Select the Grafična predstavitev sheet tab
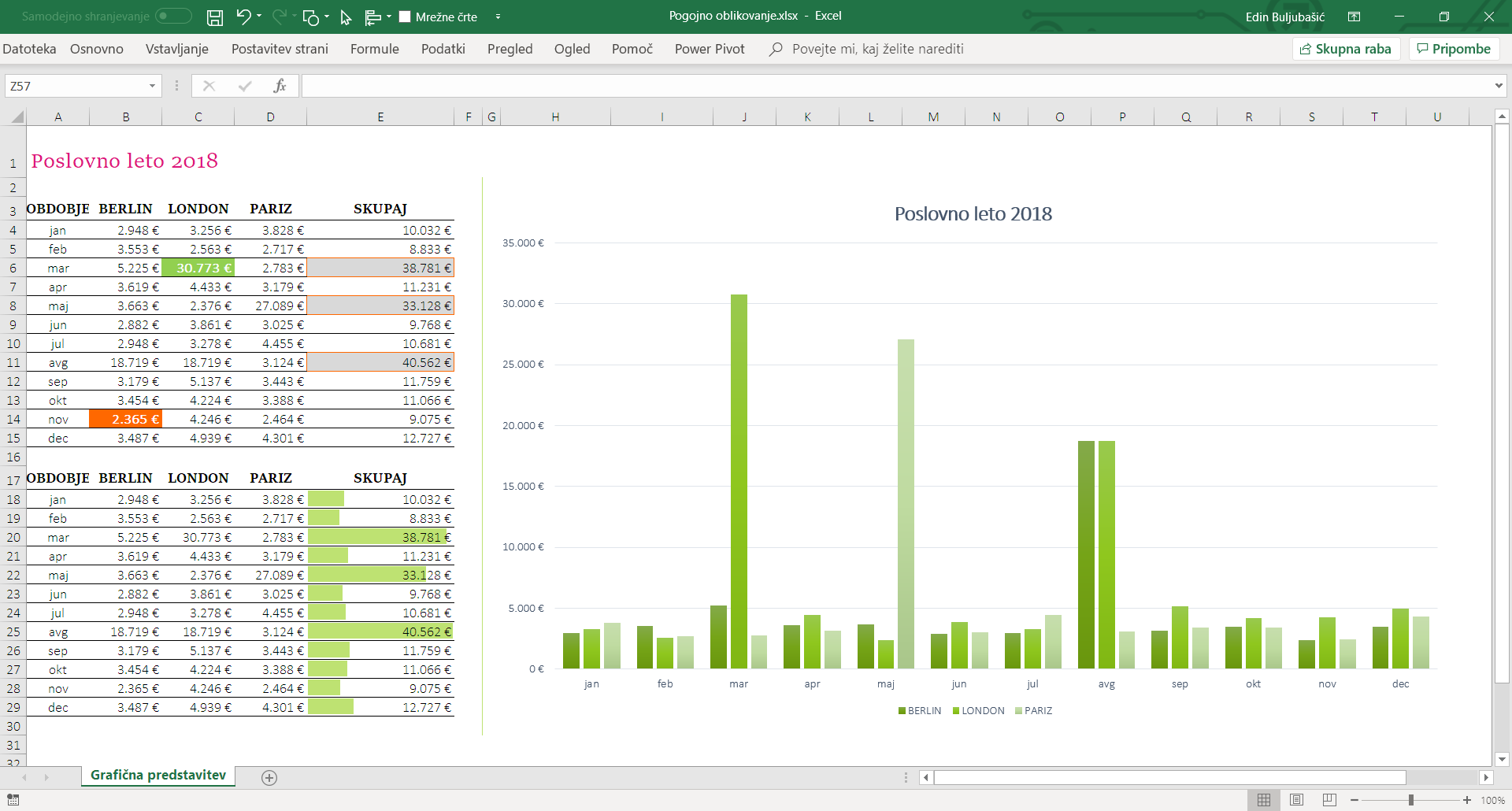This screenshot has height=811, width=1512. pyautogui.click(x=158, y=776)
